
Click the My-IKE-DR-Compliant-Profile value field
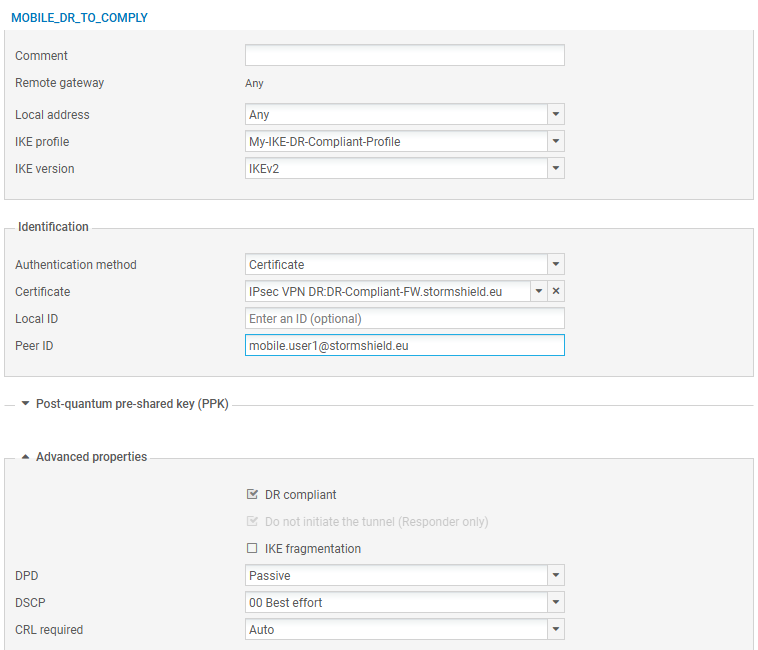[x=396, y=142]
